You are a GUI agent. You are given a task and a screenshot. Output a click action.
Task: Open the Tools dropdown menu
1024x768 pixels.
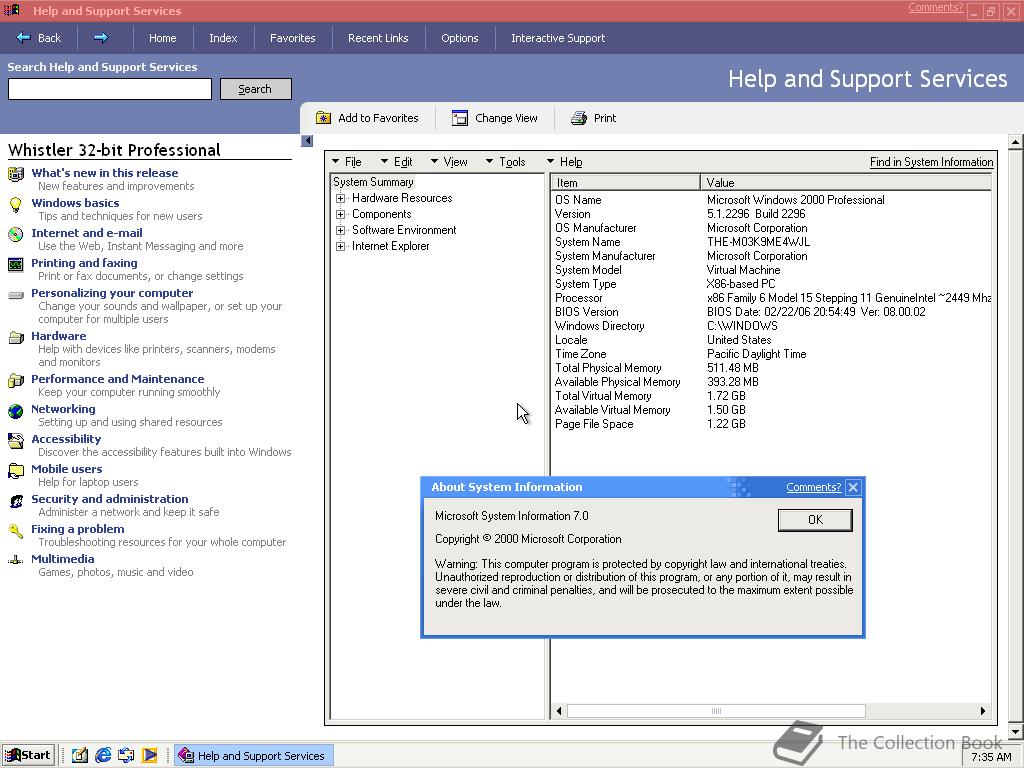pos(505,162)
